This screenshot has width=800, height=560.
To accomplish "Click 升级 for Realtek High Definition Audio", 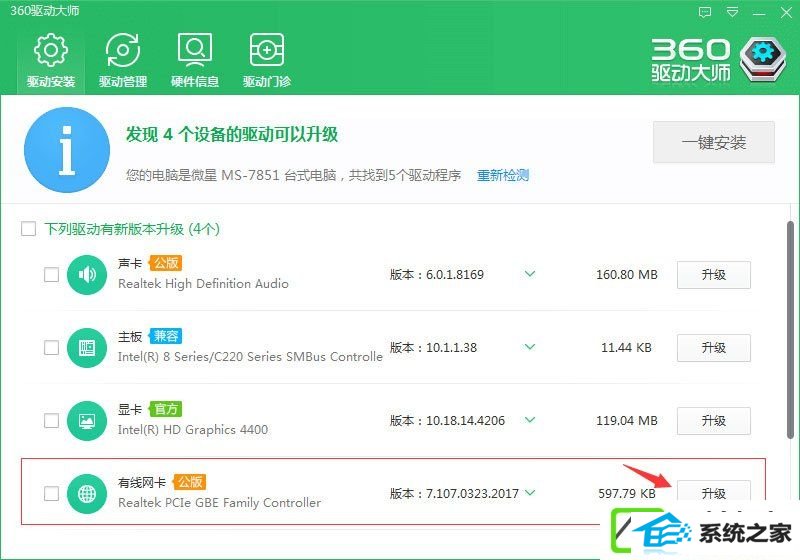I will (714, 275).
